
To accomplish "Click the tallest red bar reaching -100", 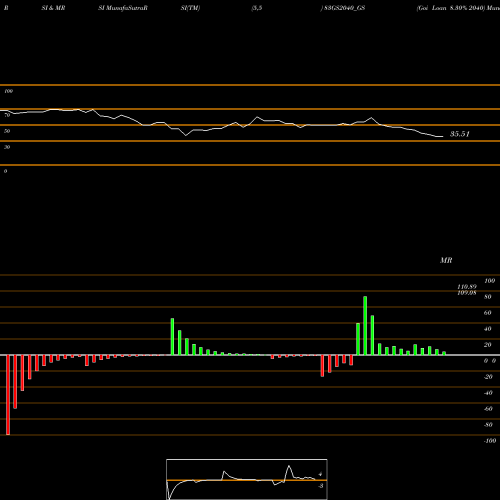I will coord(8,395).
